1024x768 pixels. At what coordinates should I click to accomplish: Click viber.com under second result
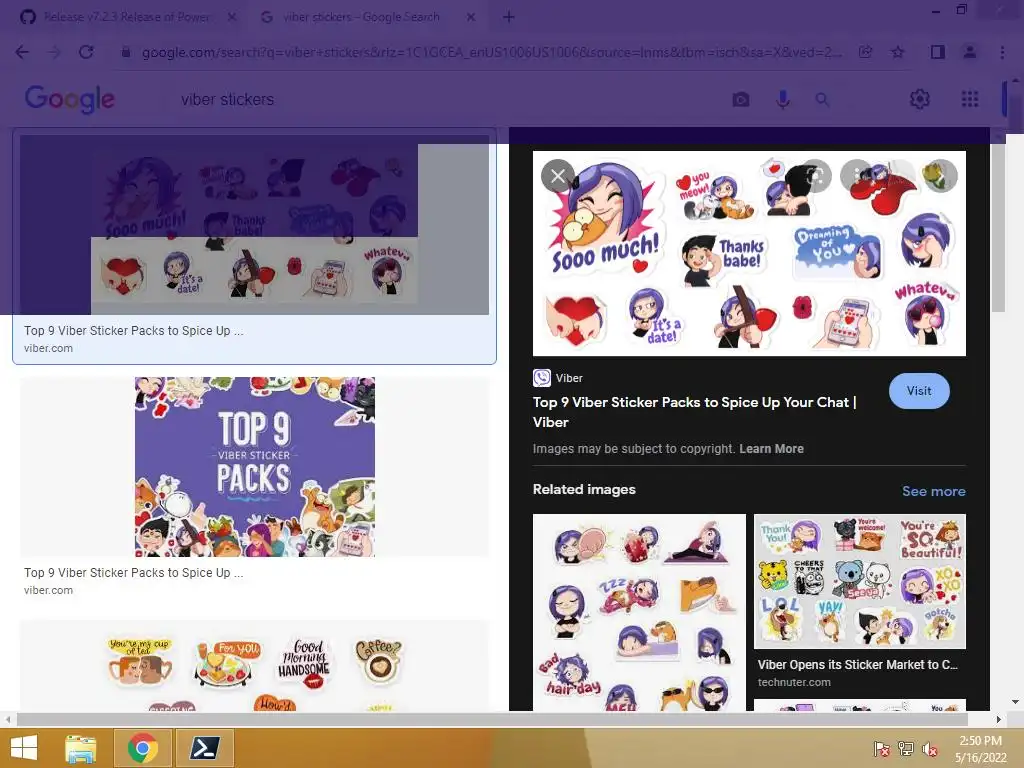48,590
